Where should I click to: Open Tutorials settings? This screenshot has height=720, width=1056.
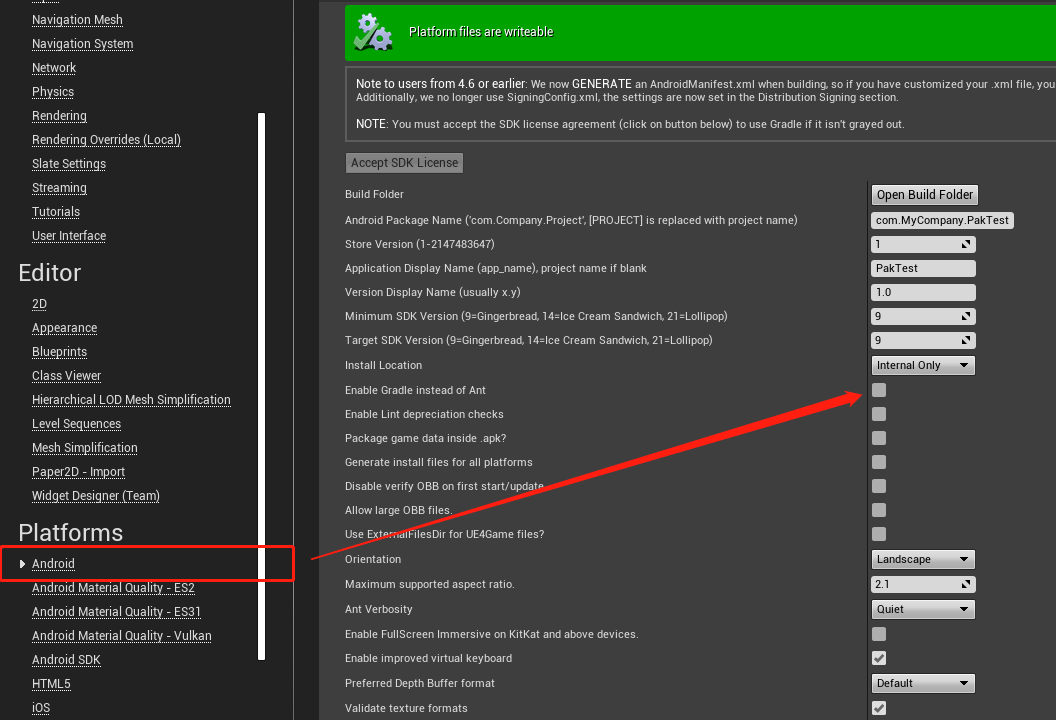pos(56,212)
